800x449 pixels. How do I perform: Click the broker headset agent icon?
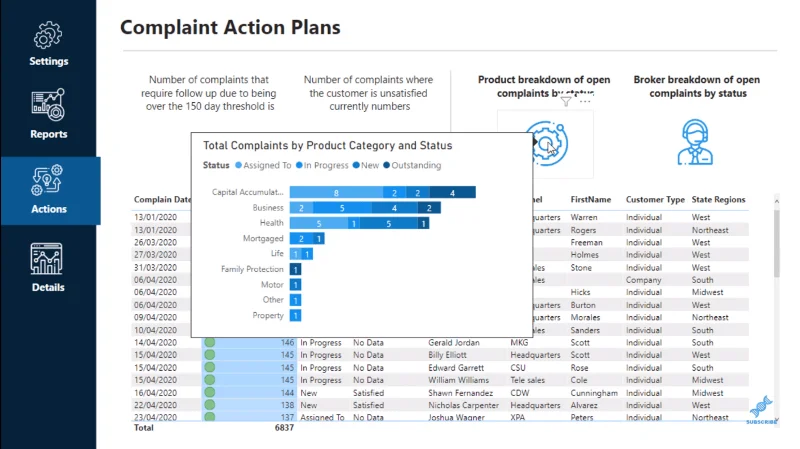(695, 142)
